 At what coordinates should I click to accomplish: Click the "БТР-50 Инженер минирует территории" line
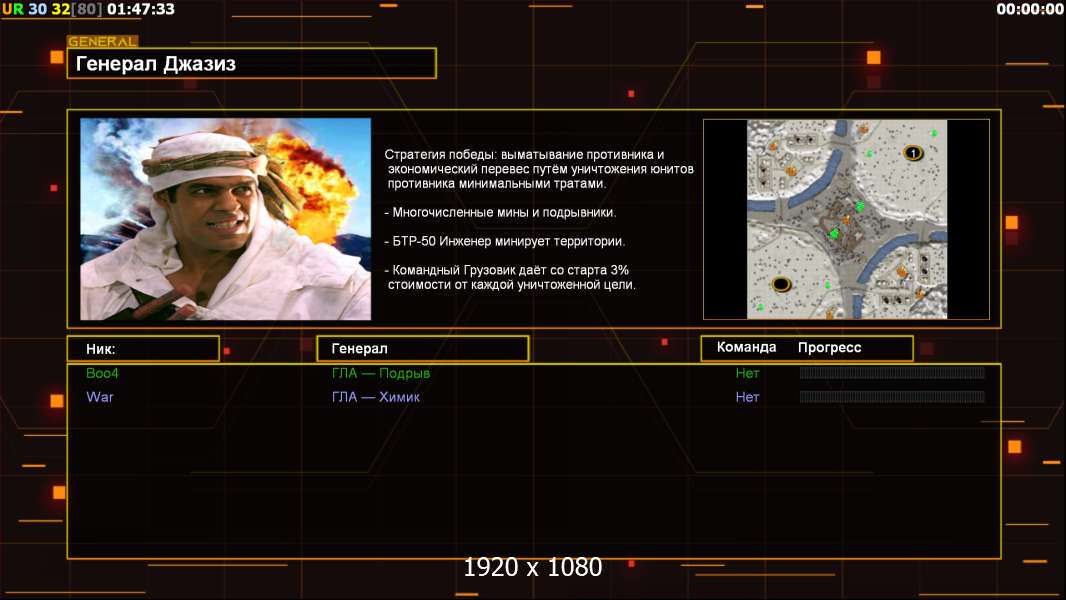click(x=504, y=241)
